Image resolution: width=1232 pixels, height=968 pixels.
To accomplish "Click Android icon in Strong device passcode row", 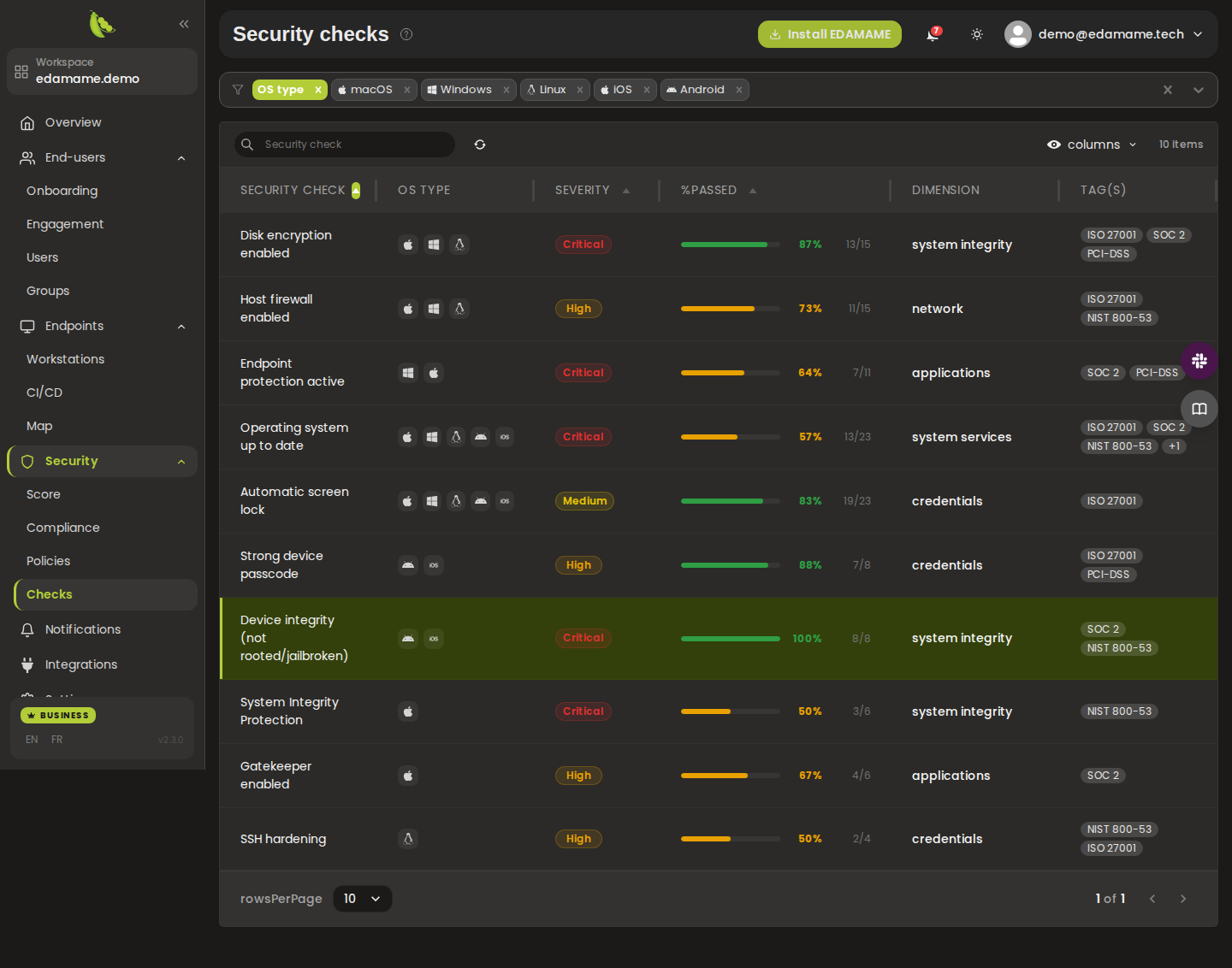I will click(x=408, y=565).
